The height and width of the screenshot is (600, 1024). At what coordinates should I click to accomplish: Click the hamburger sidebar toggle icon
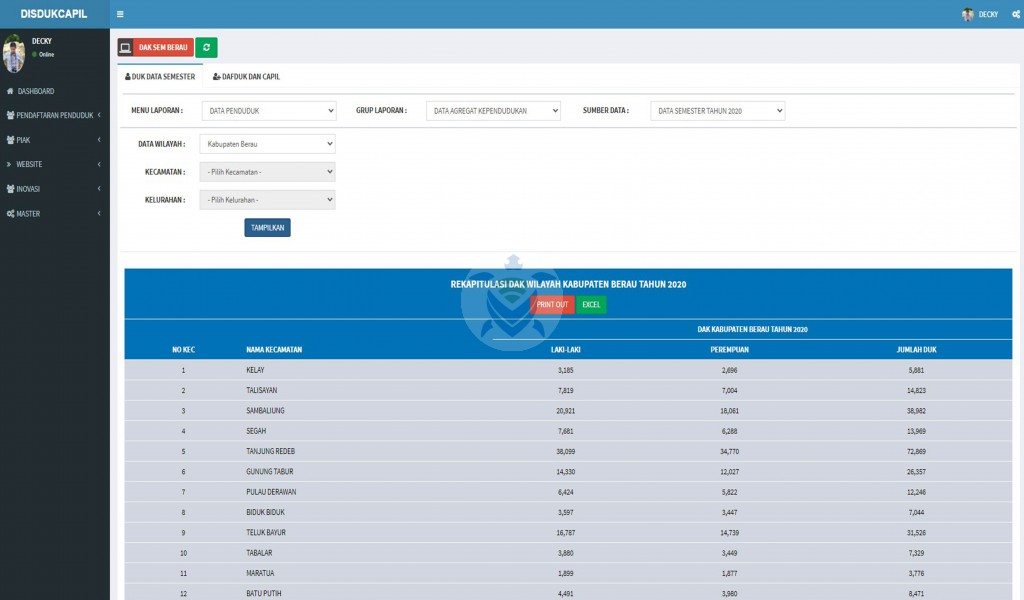pos(120,14)
